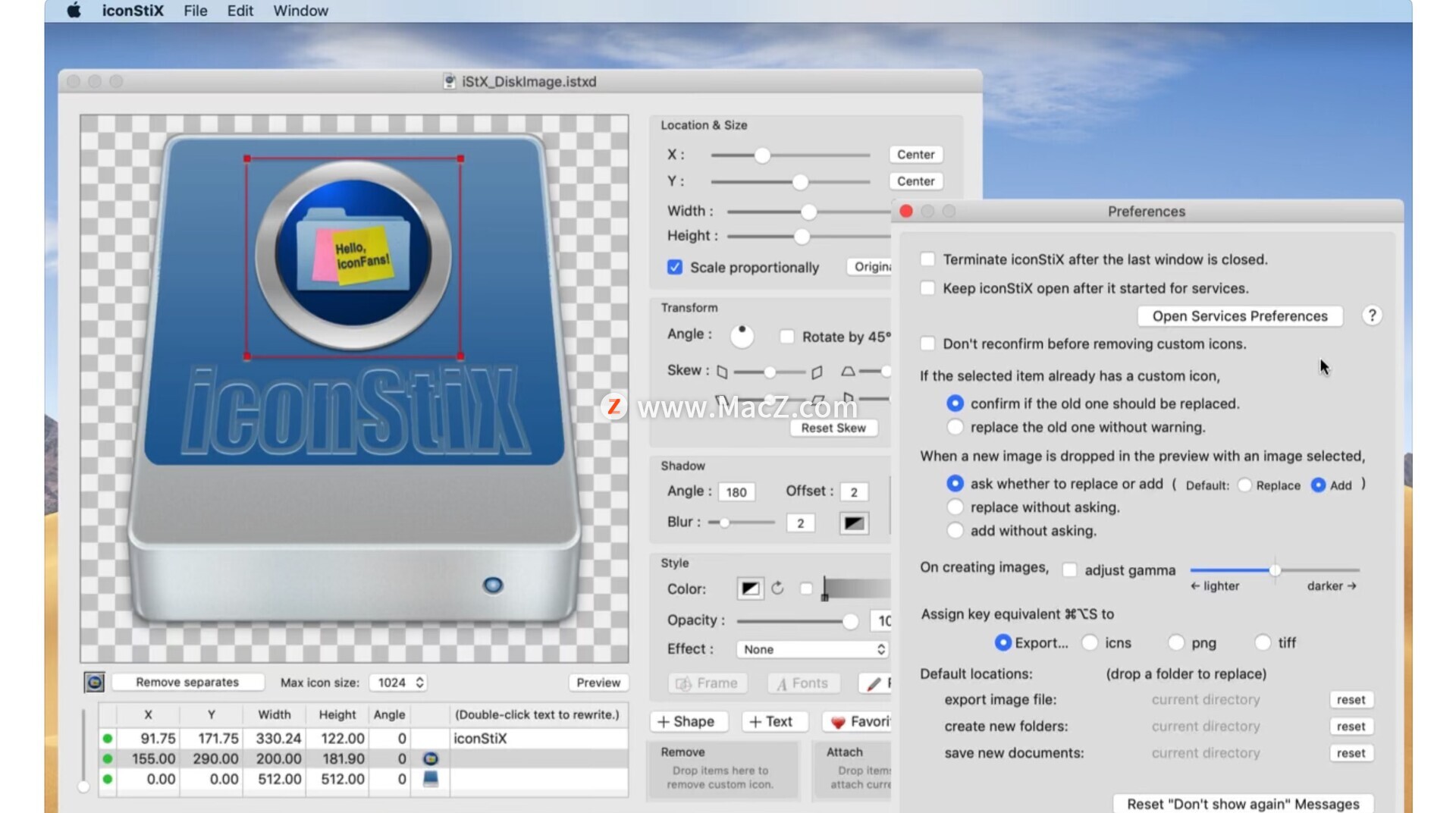Assign key equivalent to Export...
1456x813 pixels.
tap(1003, 642)
